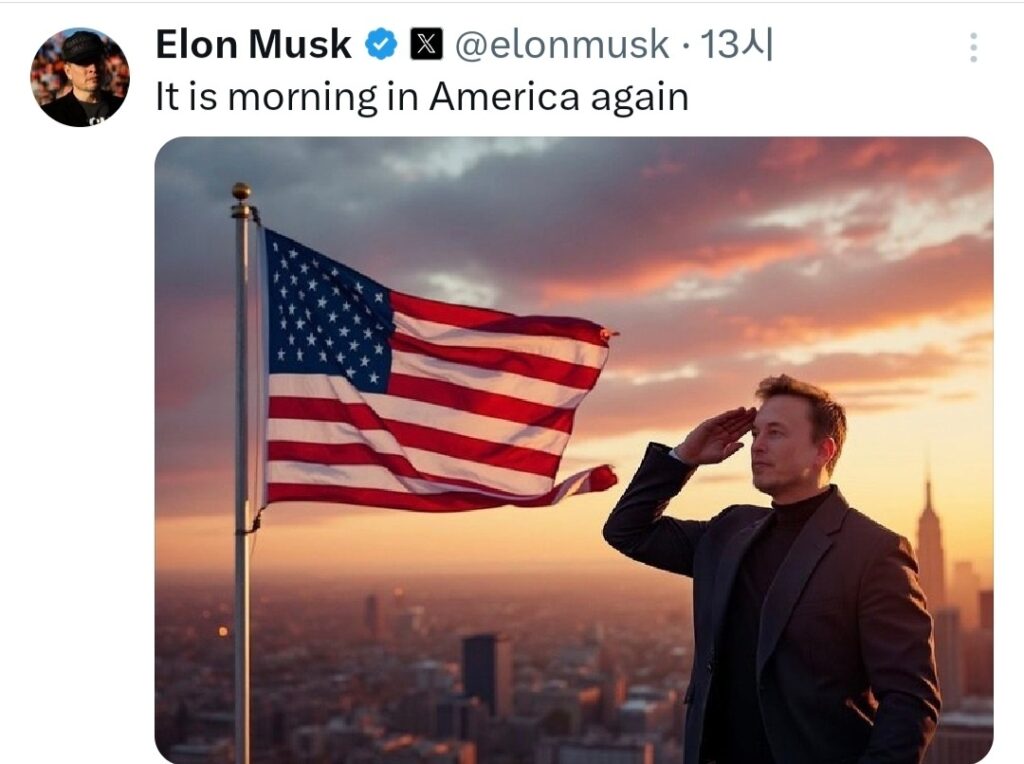Click the orange light dot near the flagpole
Screen dimensions: 1024x764
(x=223, y=631)
